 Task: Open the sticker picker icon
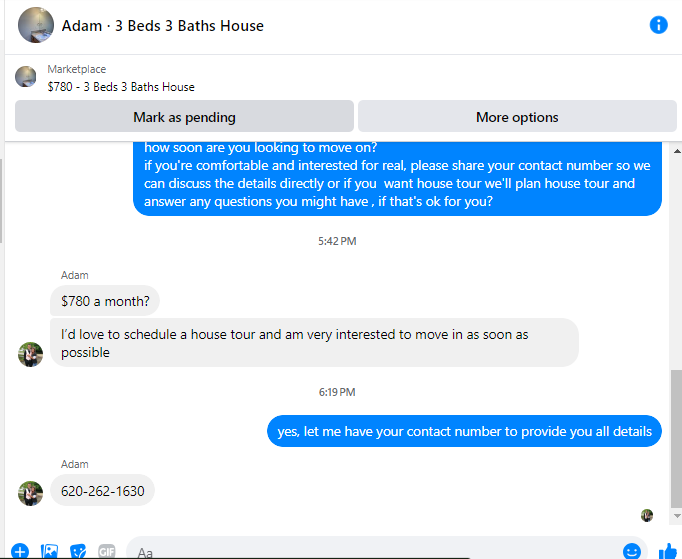tap(78, 551)
